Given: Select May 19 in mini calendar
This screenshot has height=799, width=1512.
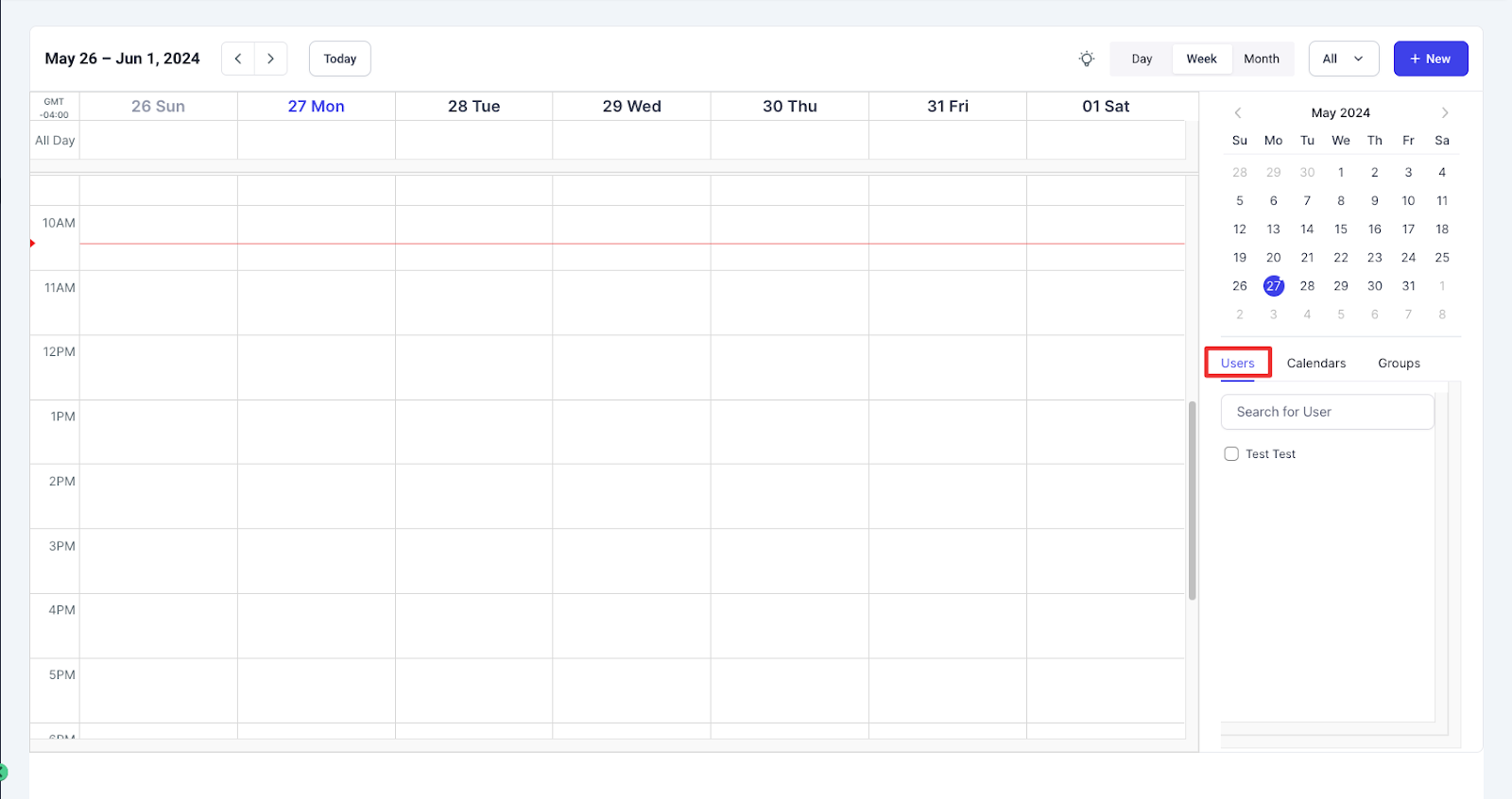Looking at the screenshot, I should click(x=1240, y=257).
